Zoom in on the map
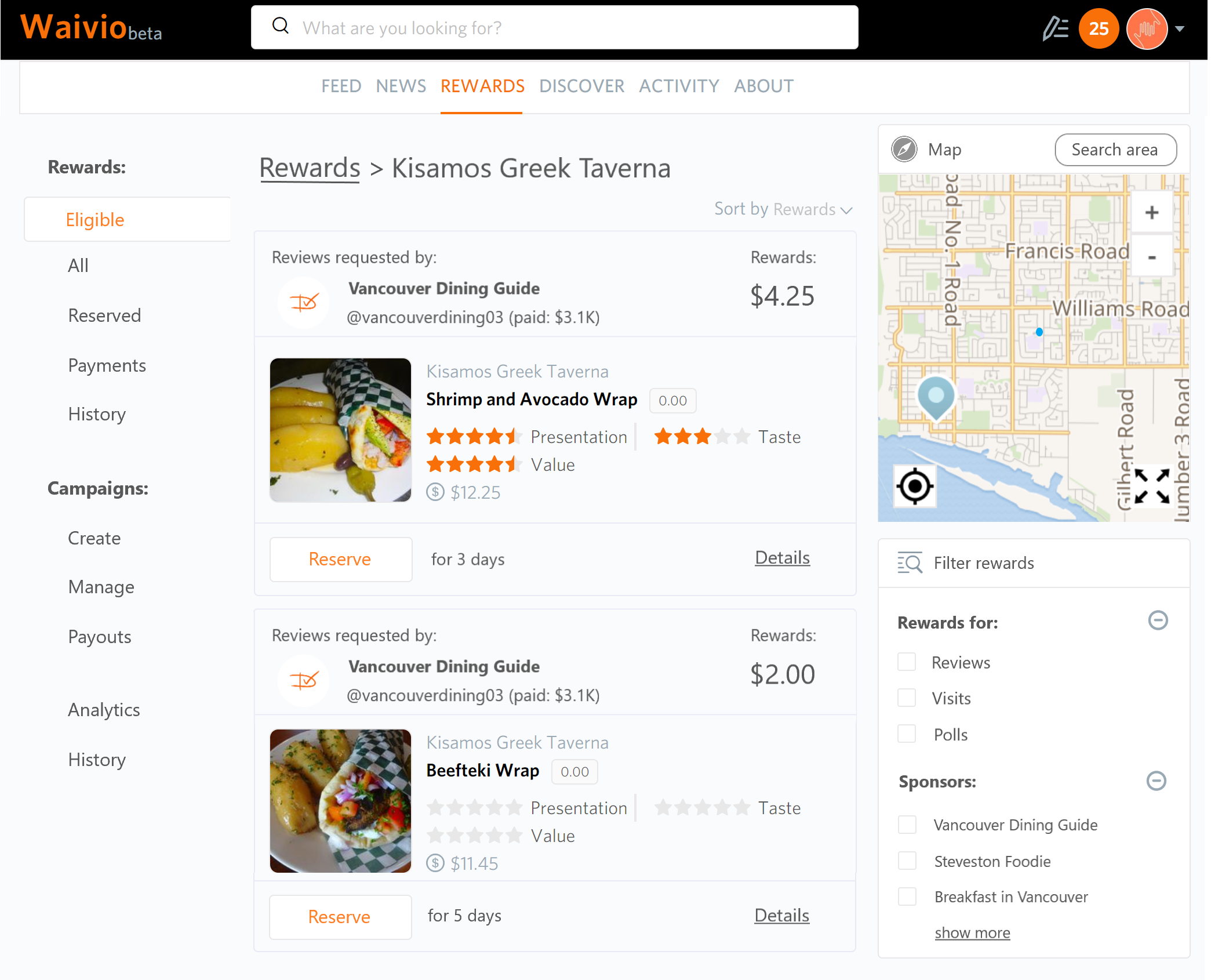 pyautogui.click(x=1151, y=213)
